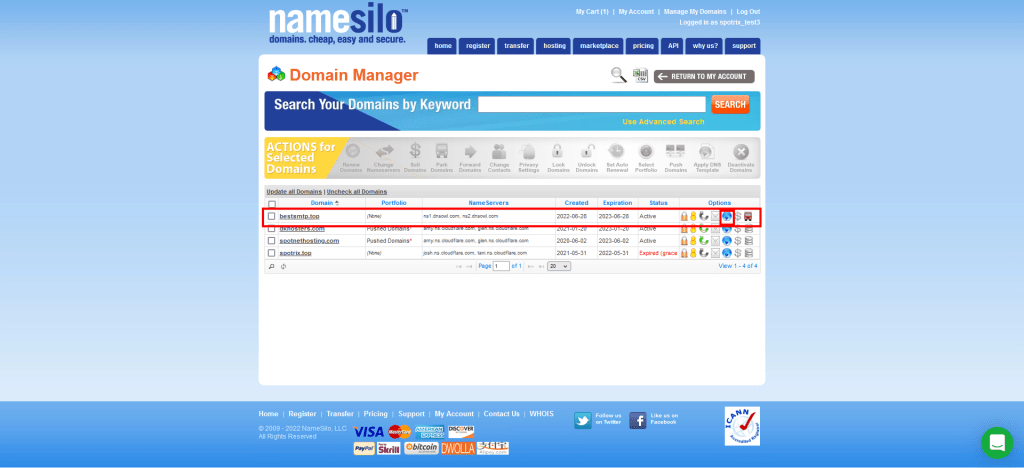1024x468 pixels.
Task: Click the Select Portfolio action icon
Action: (x=646, y=151)
